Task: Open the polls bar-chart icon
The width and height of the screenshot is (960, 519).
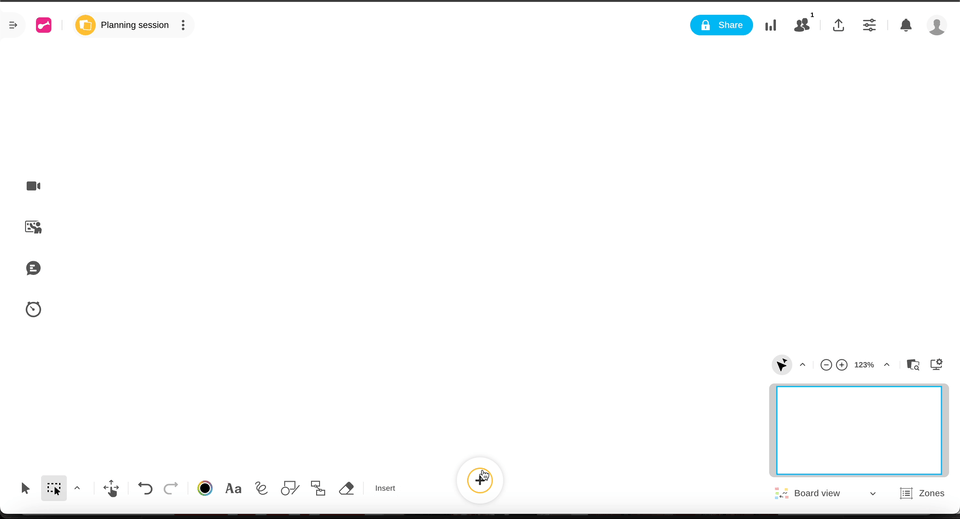Action: click(771, 25)
